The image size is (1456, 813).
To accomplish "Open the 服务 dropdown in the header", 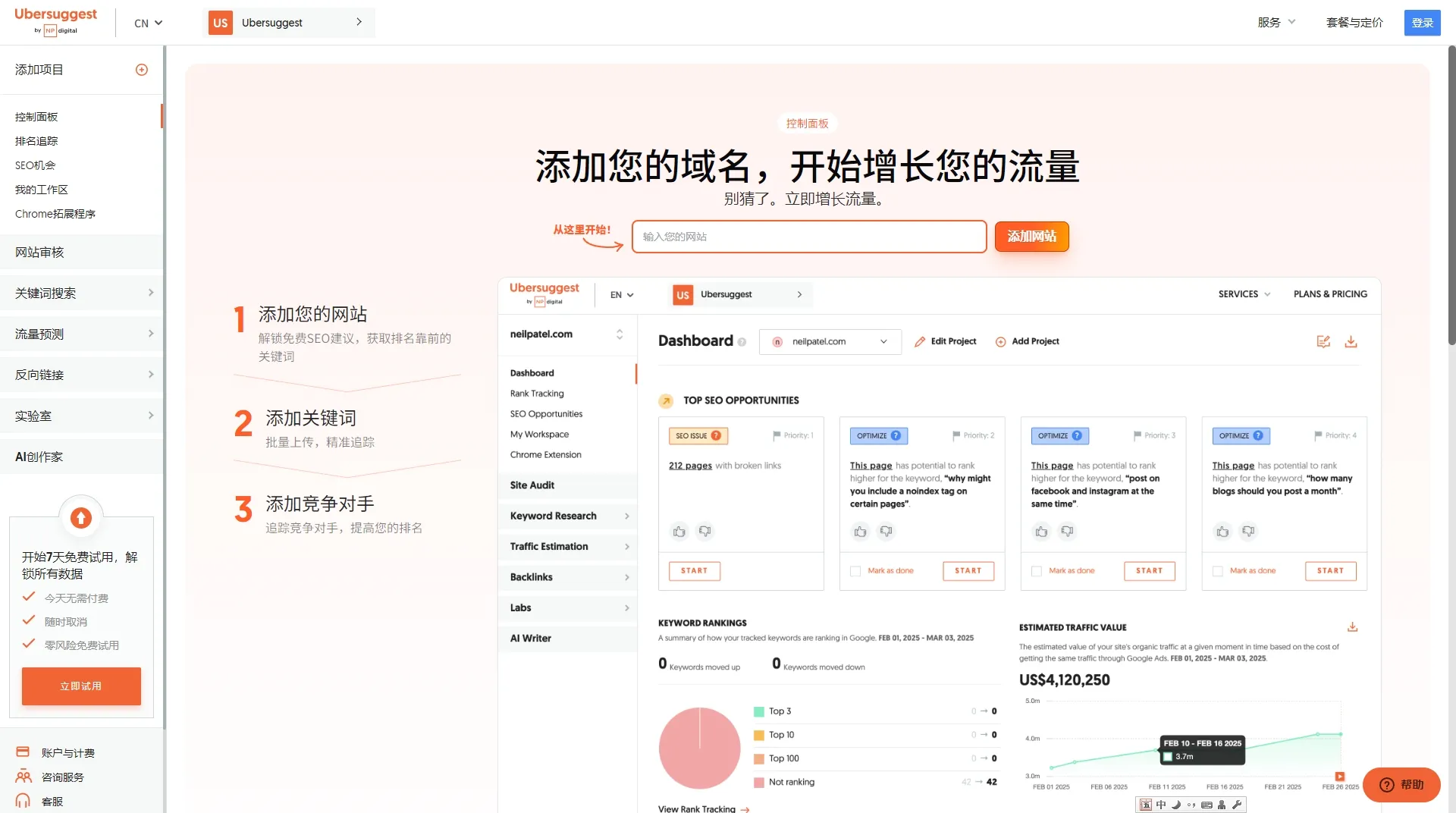I will tap(1276, 22).
